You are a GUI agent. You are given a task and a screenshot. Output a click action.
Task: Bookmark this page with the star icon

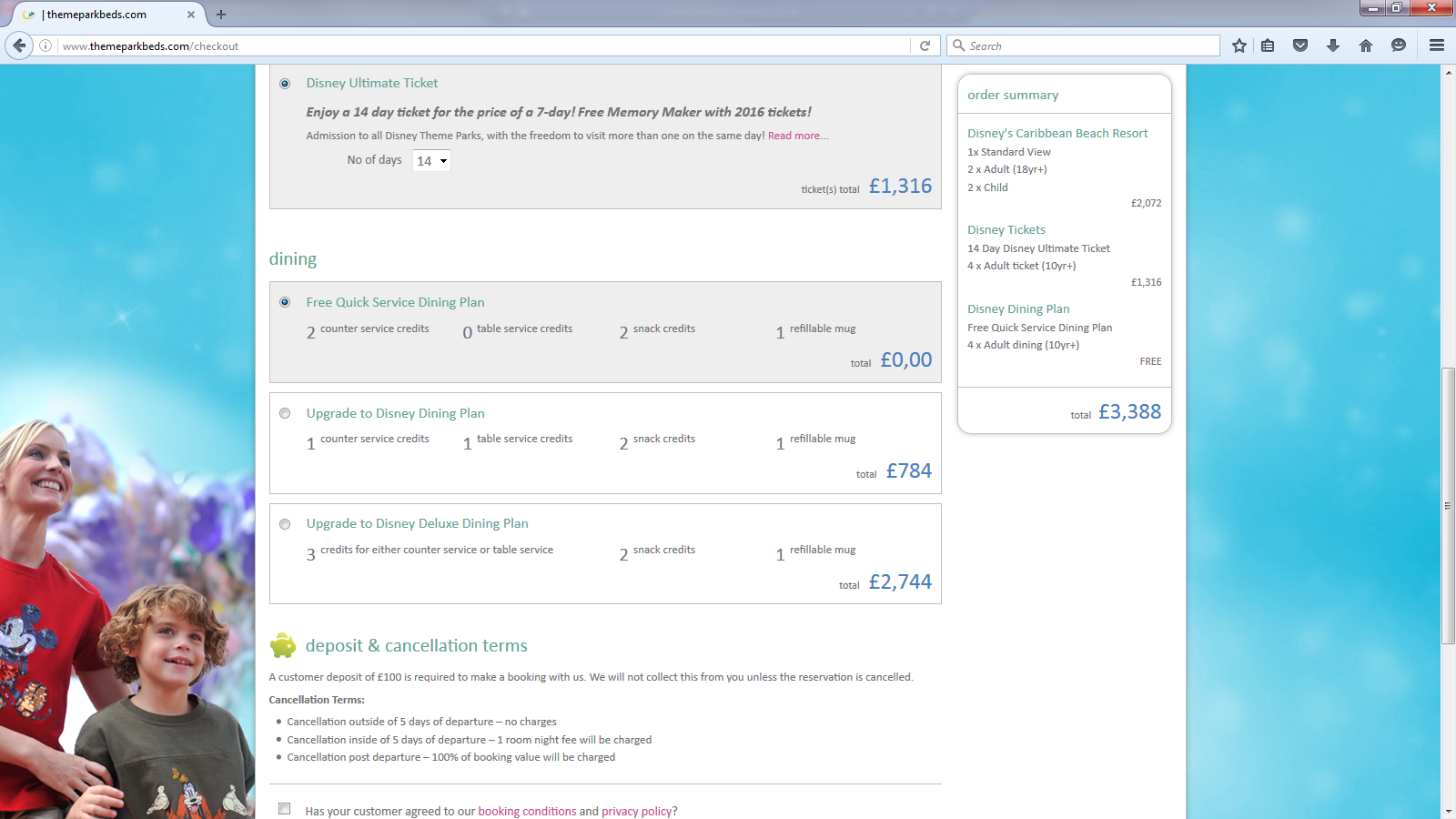[x=1239, y=45]
